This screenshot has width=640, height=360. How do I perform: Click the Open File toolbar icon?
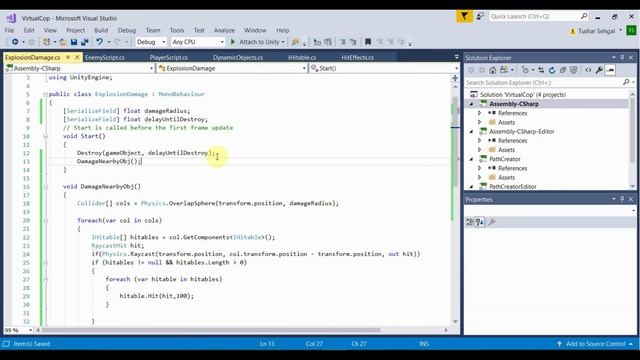pos(63,42)
